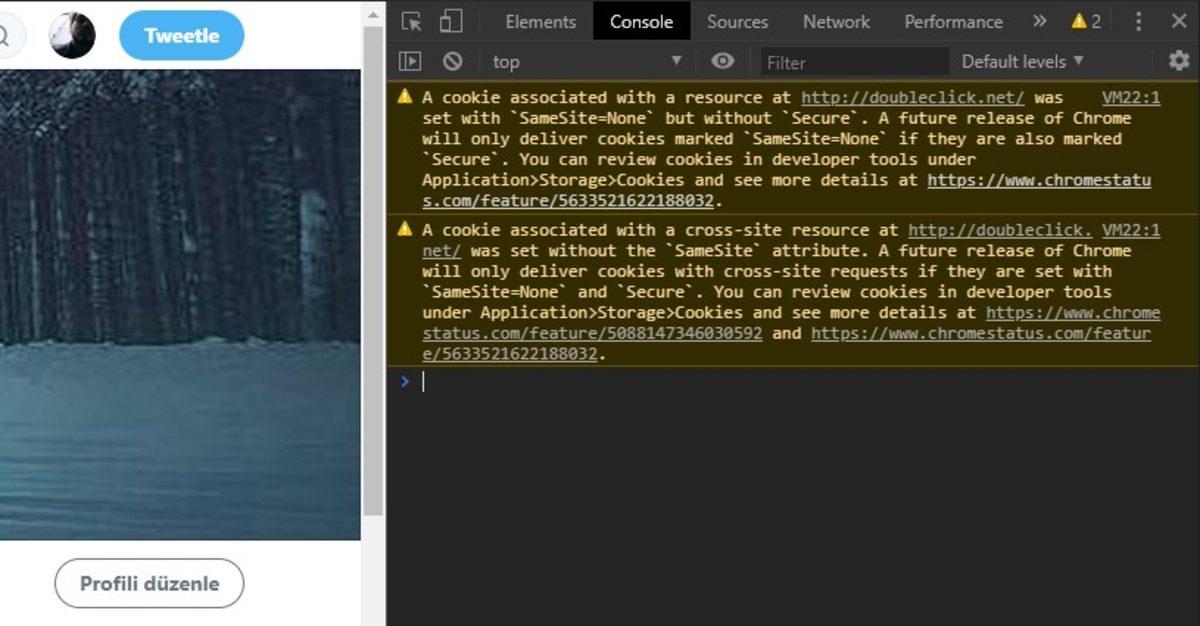Click the eye live expression icon
The width and height of the screenshot is (1200, 626).
click(722, 62)
